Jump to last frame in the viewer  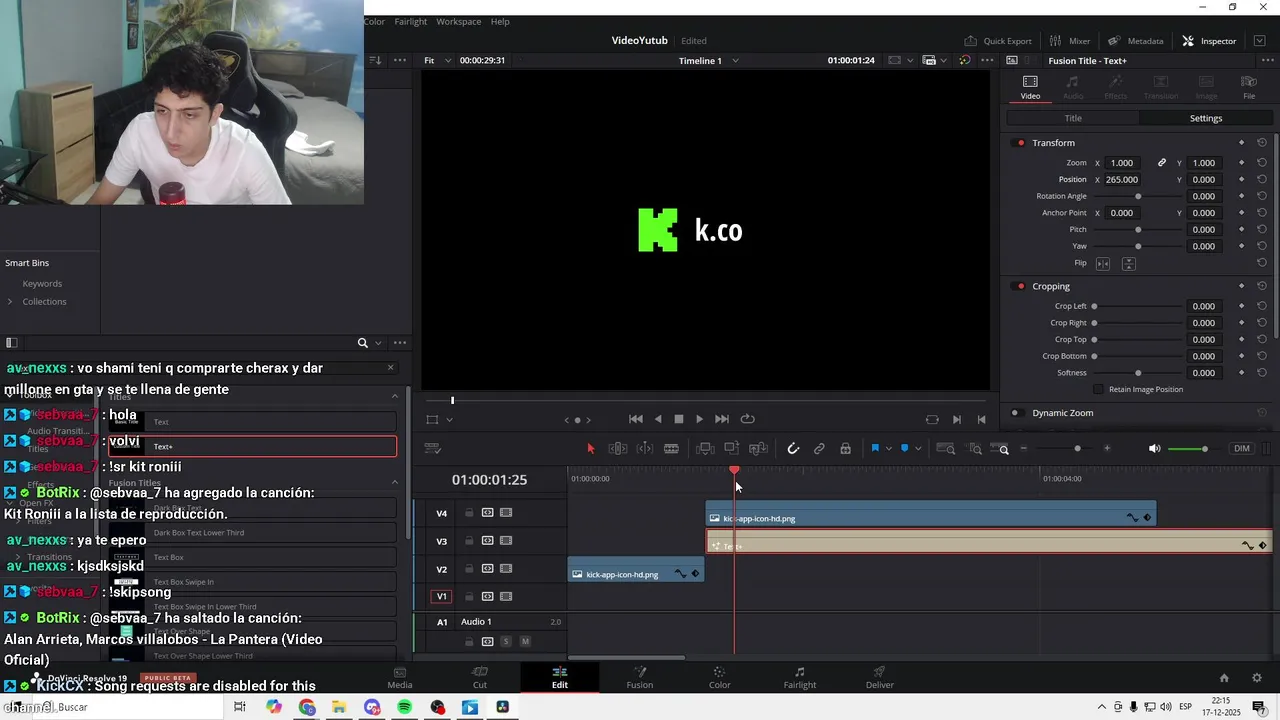722,419
